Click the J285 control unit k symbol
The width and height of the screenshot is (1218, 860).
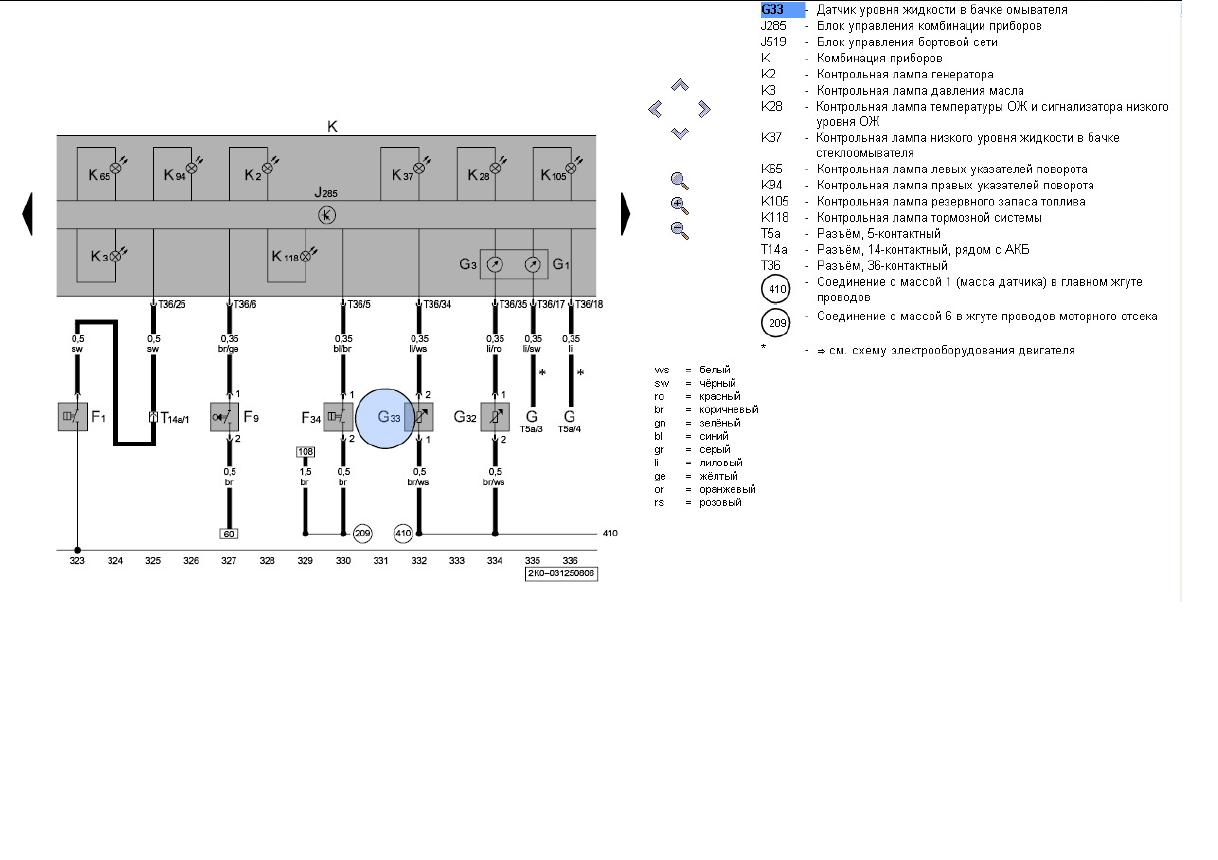(327, 215)
